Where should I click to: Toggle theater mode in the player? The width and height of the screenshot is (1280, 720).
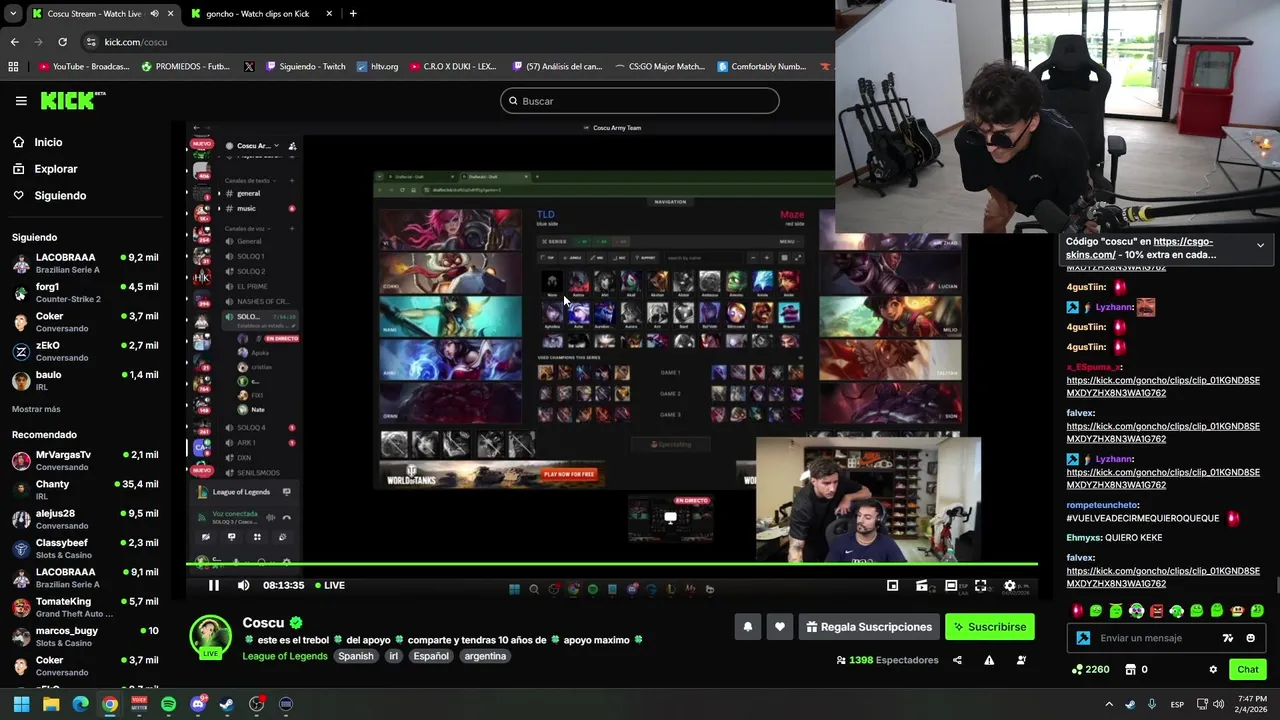coord(951,586)
